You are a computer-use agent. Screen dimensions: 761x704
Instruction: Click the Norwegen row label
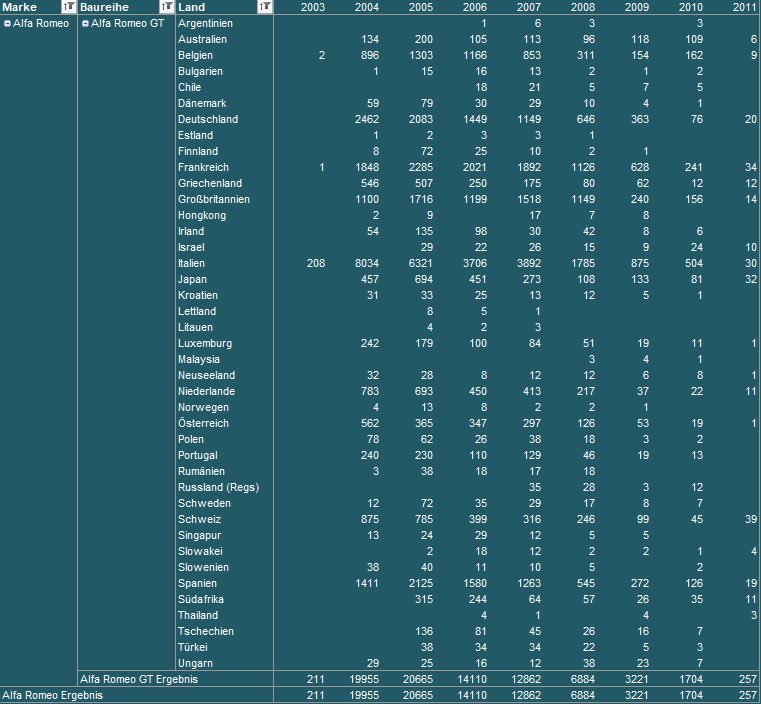203,408
